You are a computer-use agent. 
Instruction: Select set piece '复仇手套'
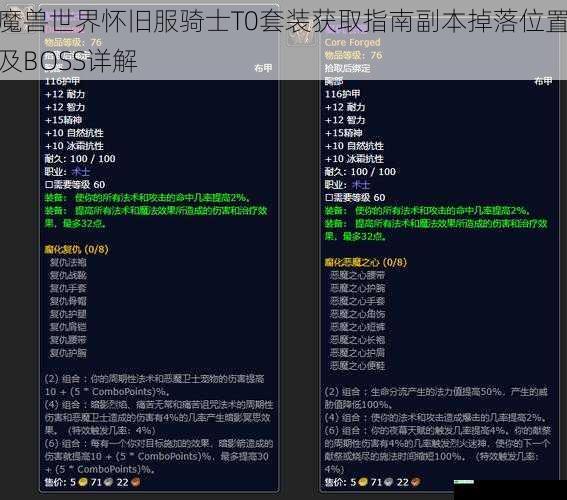(68, 289)
